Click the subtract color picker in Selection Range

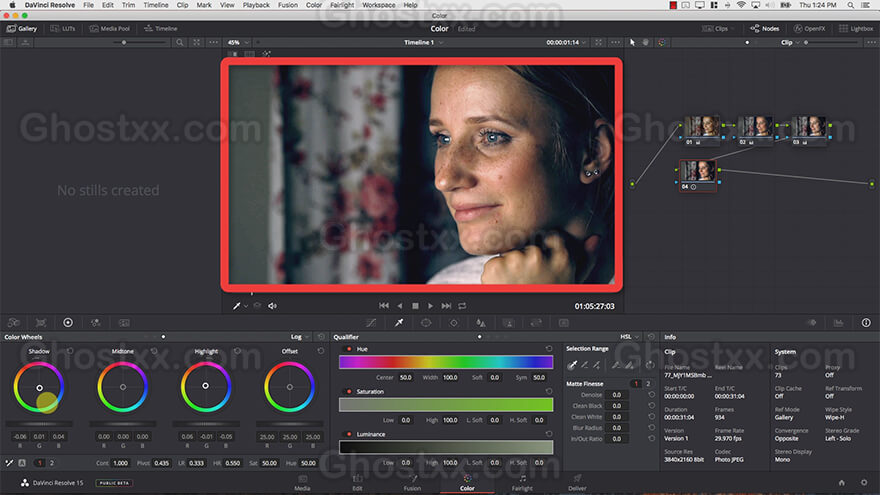pos(584,365)
